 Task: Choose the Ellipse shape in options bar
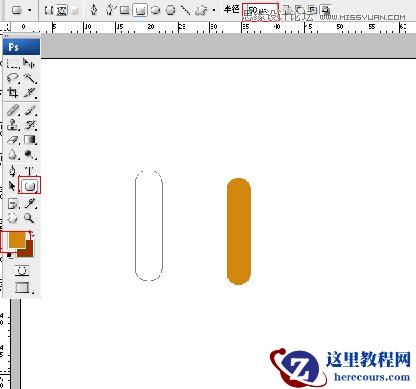click(155, 10)
